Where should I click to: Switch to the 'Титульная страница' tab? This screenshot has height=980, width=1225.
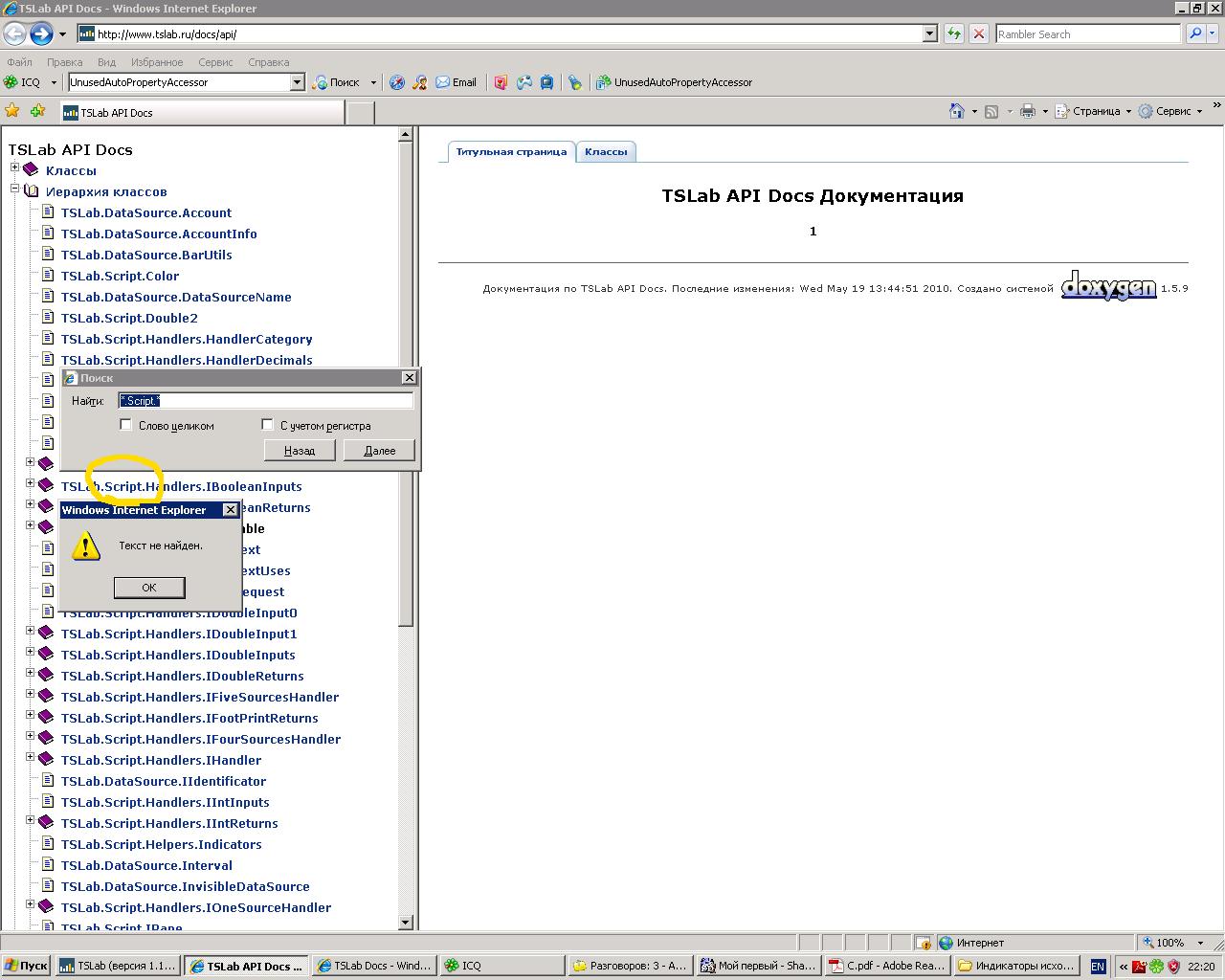(x=511, y=152)
